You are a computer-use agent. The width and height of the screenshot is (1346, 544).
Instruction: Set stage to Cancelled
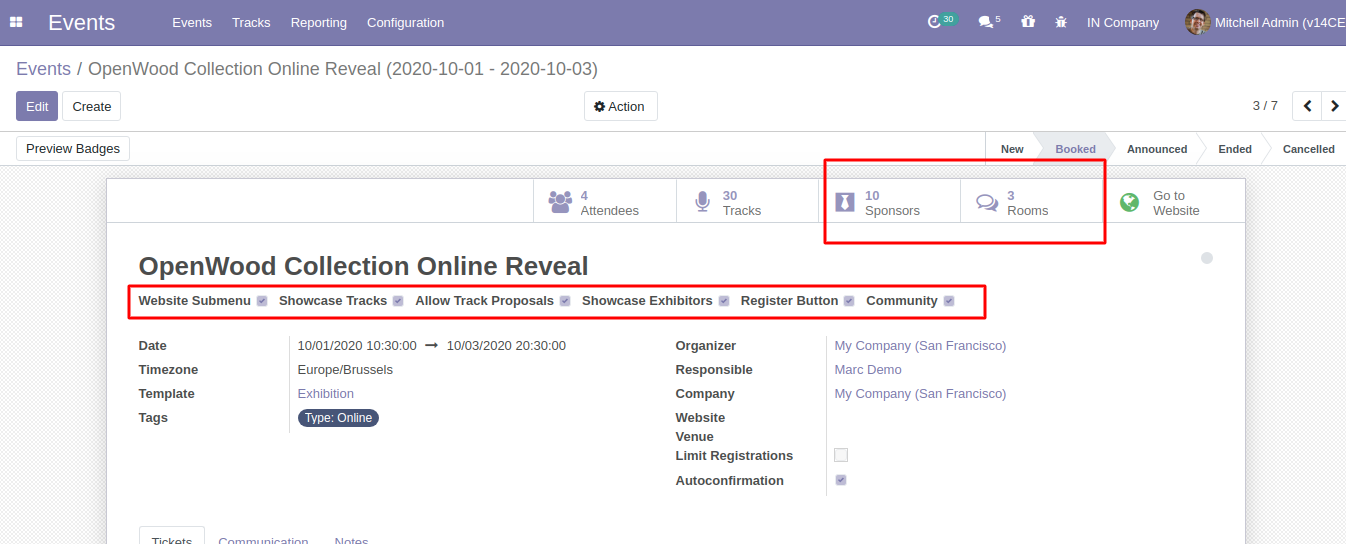pyautogui.click(x=1308, y=149)
